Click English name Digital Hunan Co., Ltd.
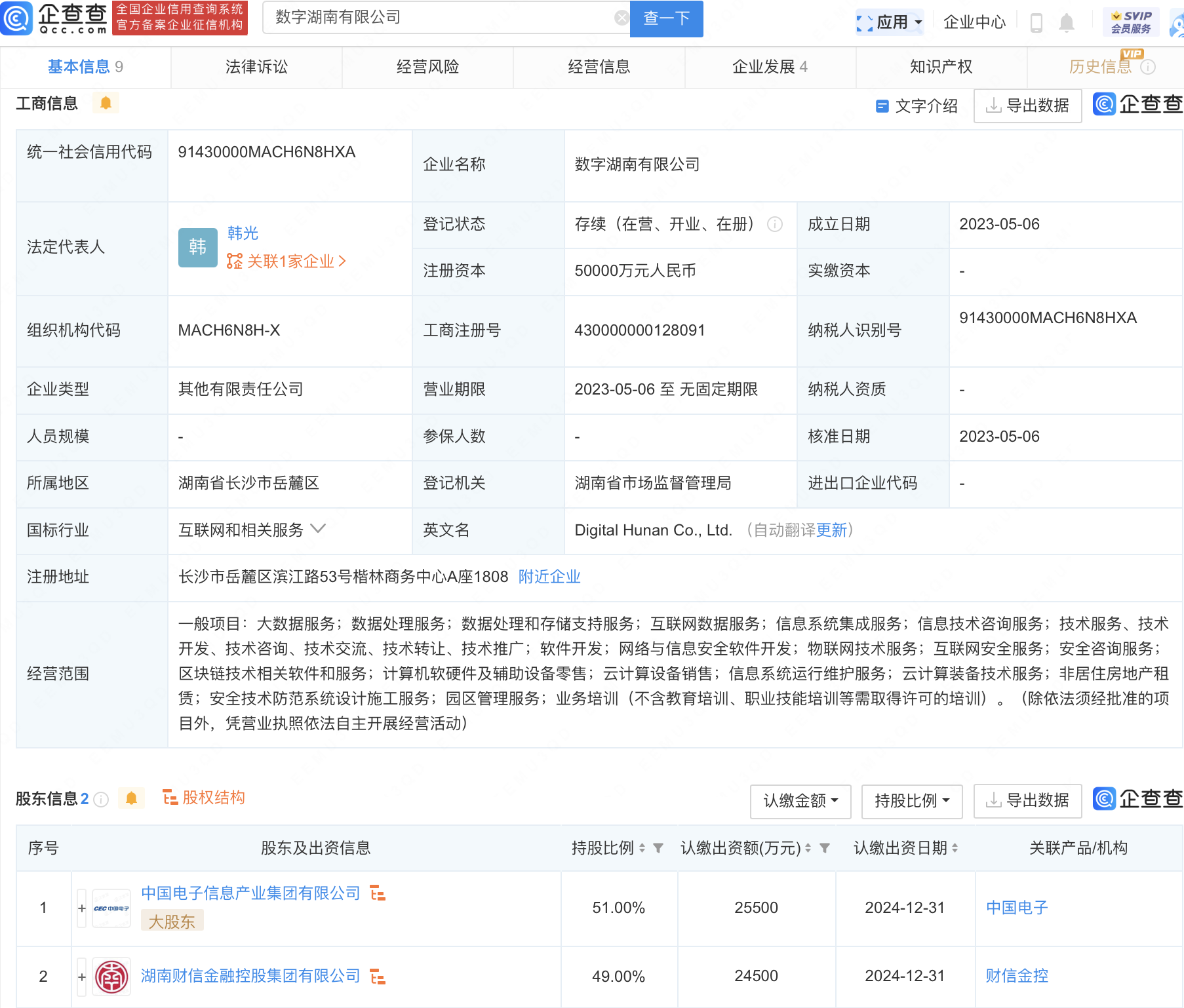Viewport: 1184px width, 1008px height. (653, 530)
